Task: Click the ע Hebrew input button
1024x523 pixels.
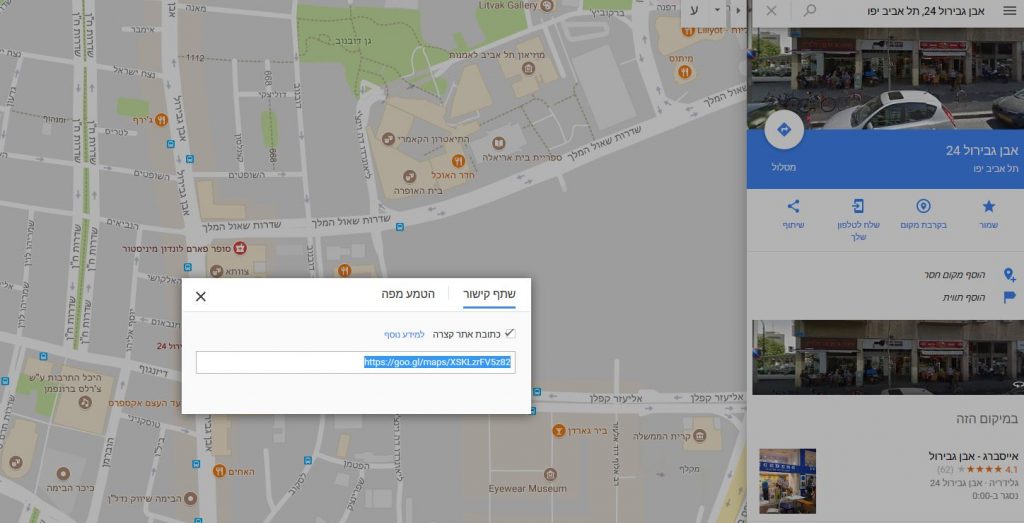Action: tap(695, 10)
